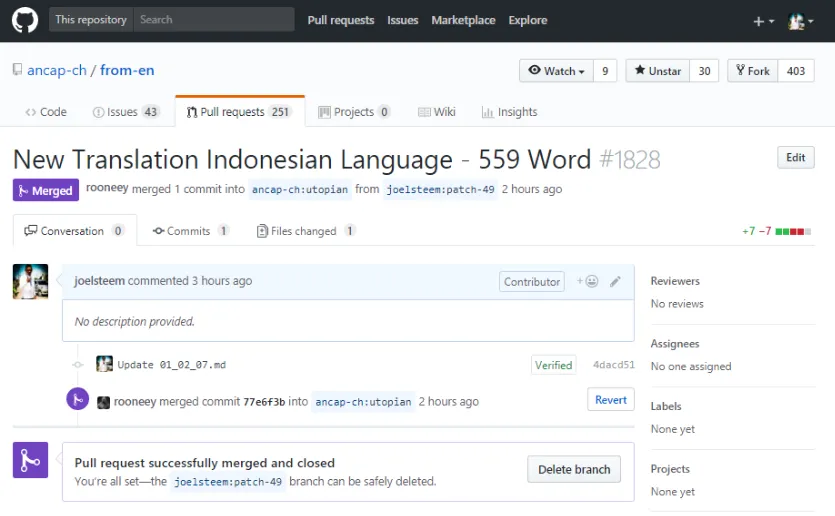835x516 pixels.
Task: Click Pull requests in the top navigation
Action: pyautogui.click(x=341, y=20)
